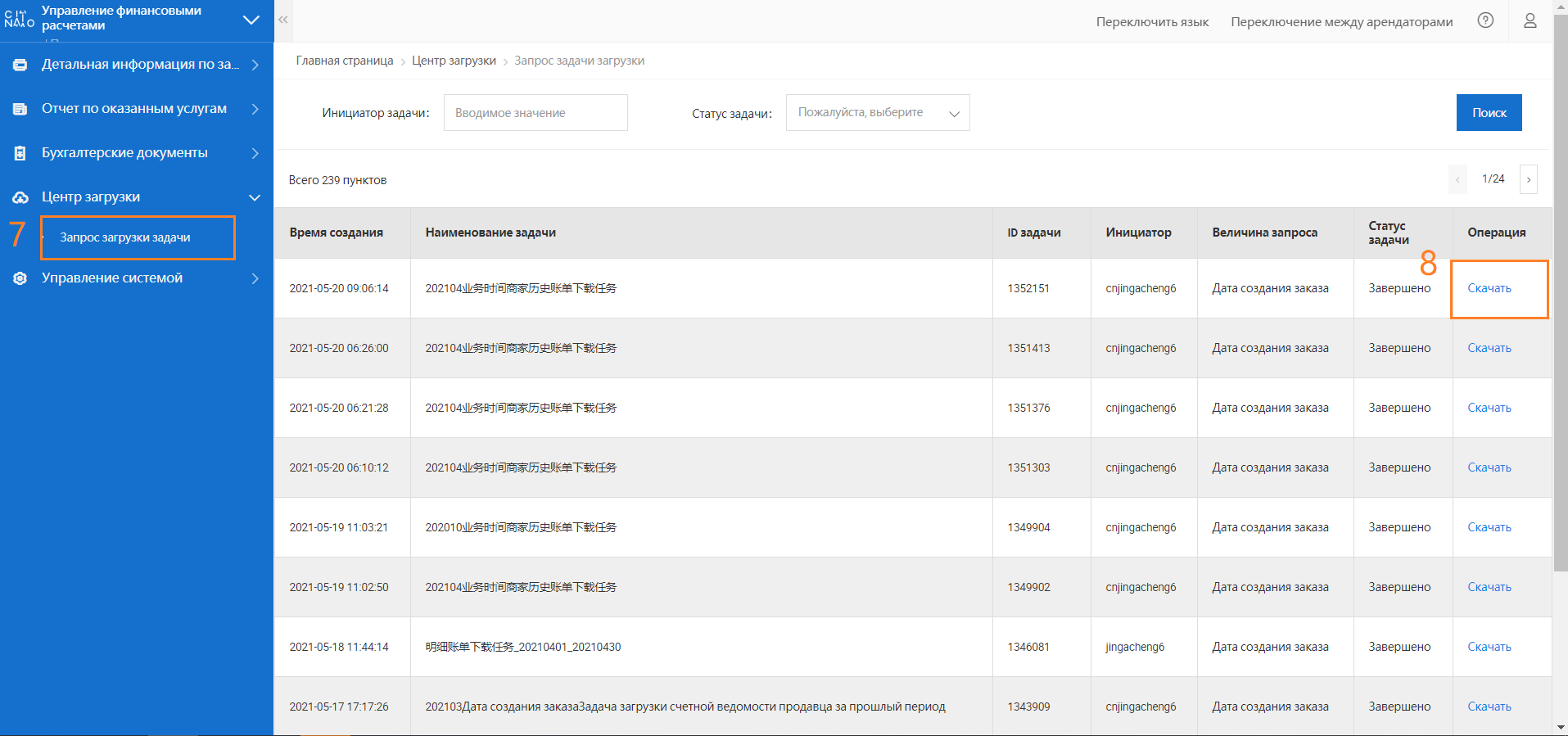Image resolution: width=1568 pixels, height=736 pixels.
Task: Download task 1352151 via Скачать
Action: (1489, 288)
